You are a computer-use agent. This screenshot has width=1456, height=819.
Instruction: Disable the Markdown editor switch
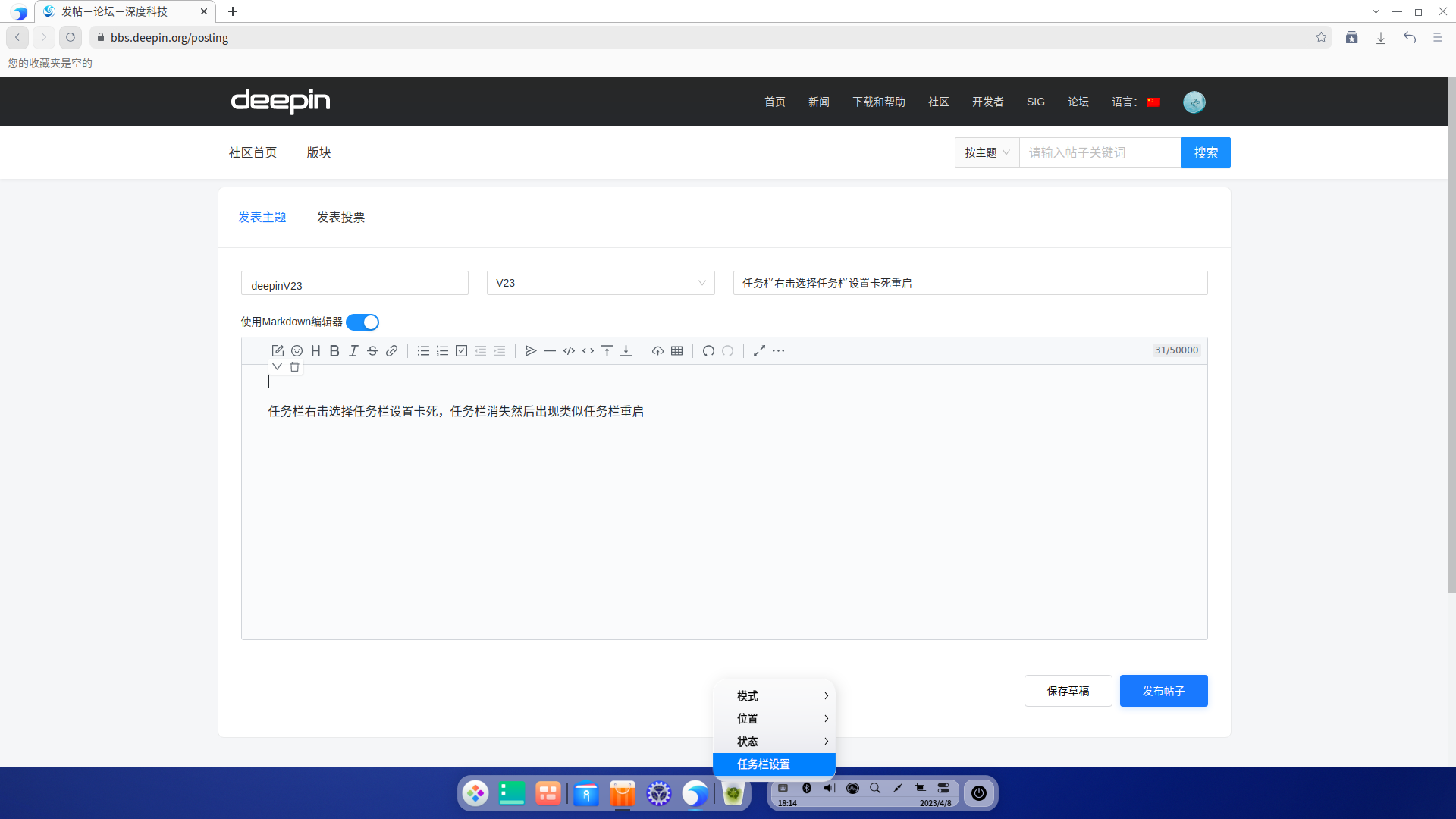click(x=362, y=322)
